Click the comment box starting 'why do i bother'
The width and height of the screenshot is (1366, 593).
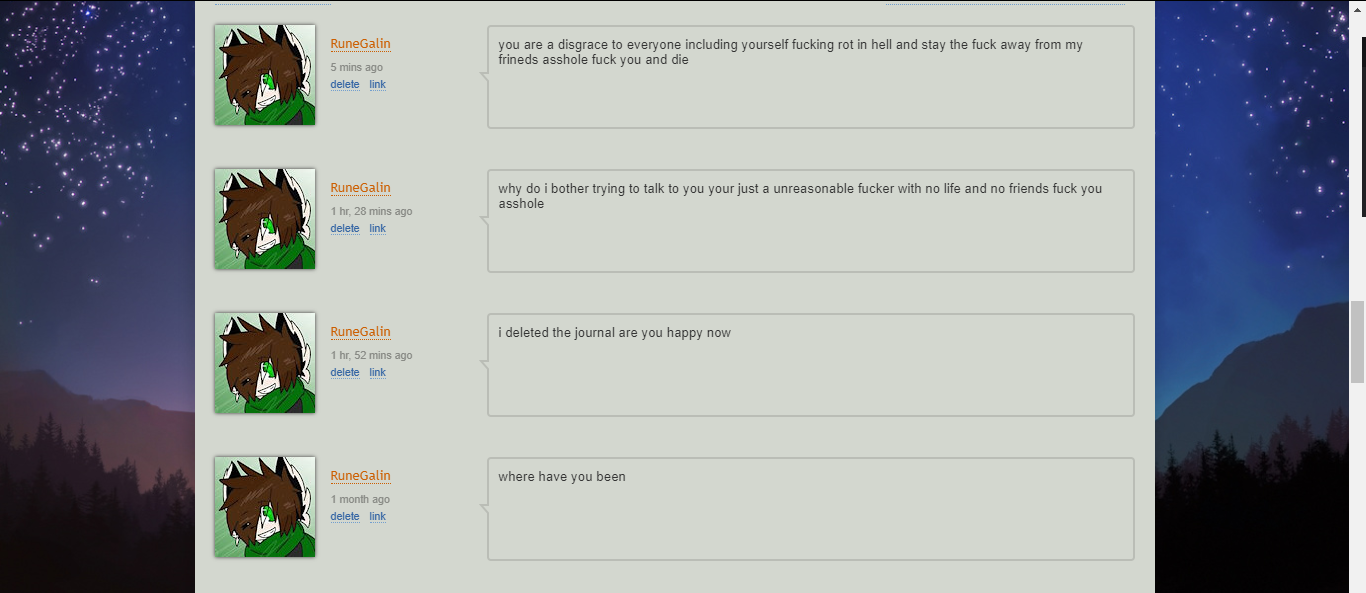(x=810, y=221)
